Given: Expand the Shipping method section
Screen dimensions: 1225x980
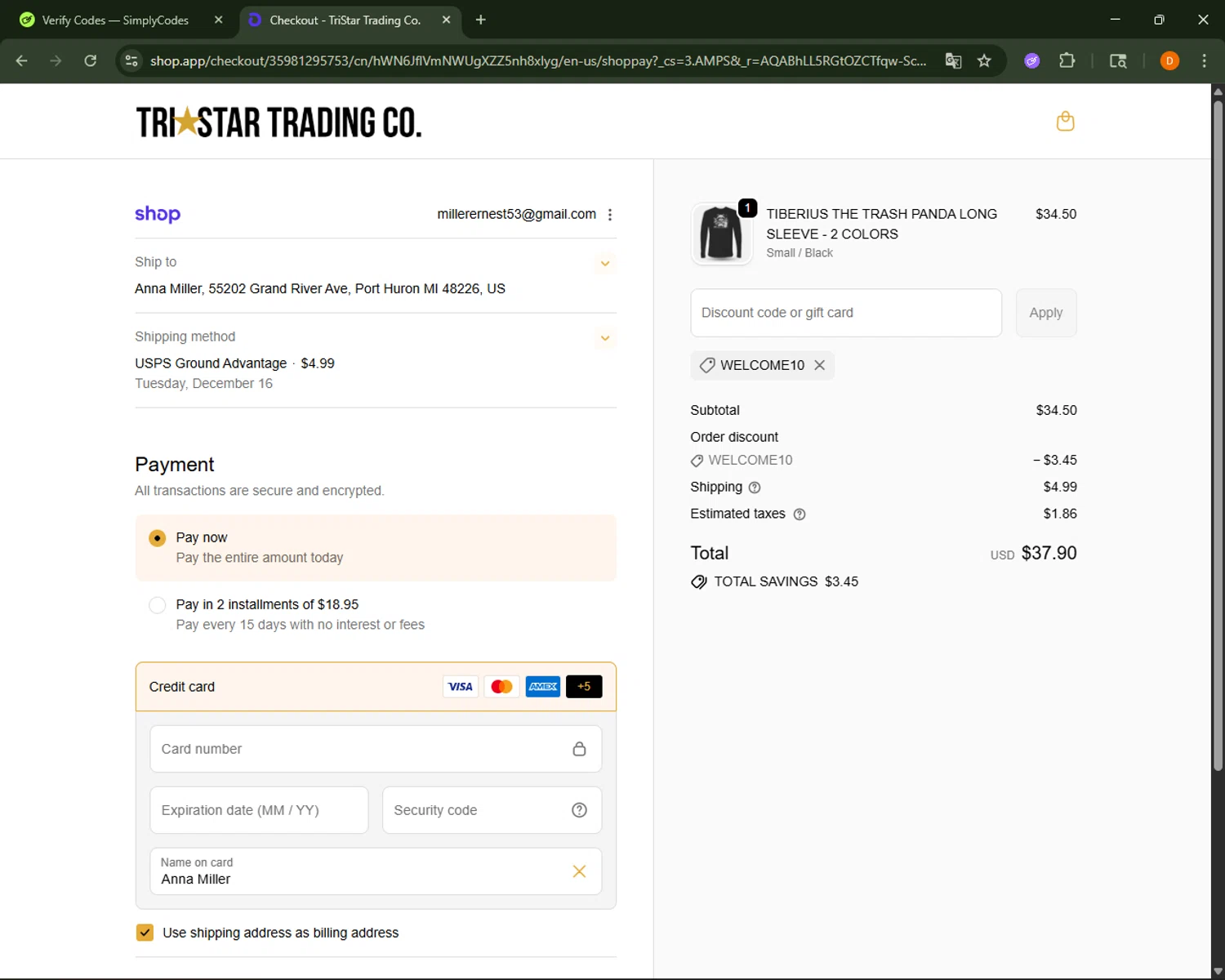Looking at the screenshot, I should coord(605,338).
